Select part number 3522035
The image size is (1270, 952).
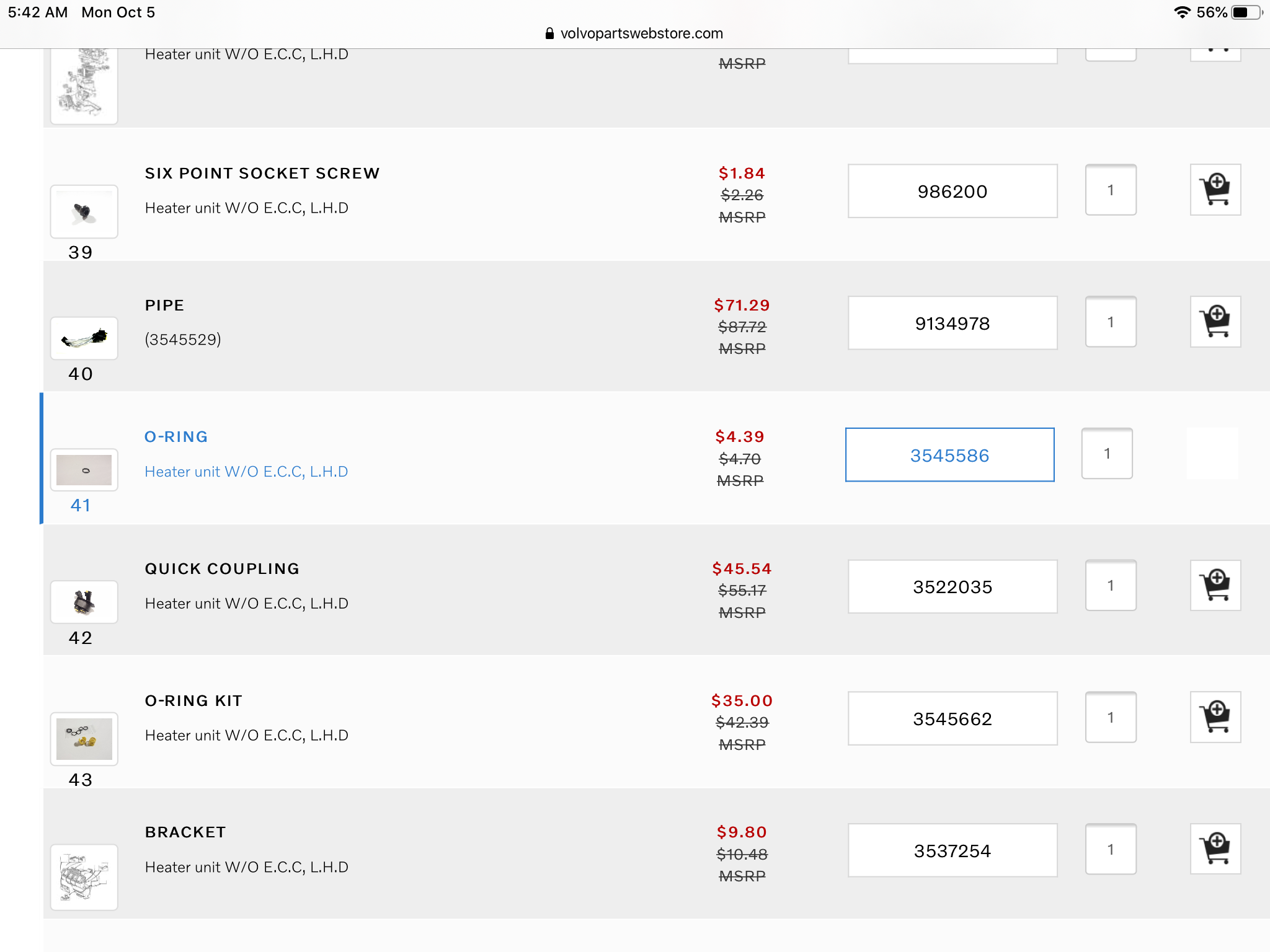click(952, 587)
